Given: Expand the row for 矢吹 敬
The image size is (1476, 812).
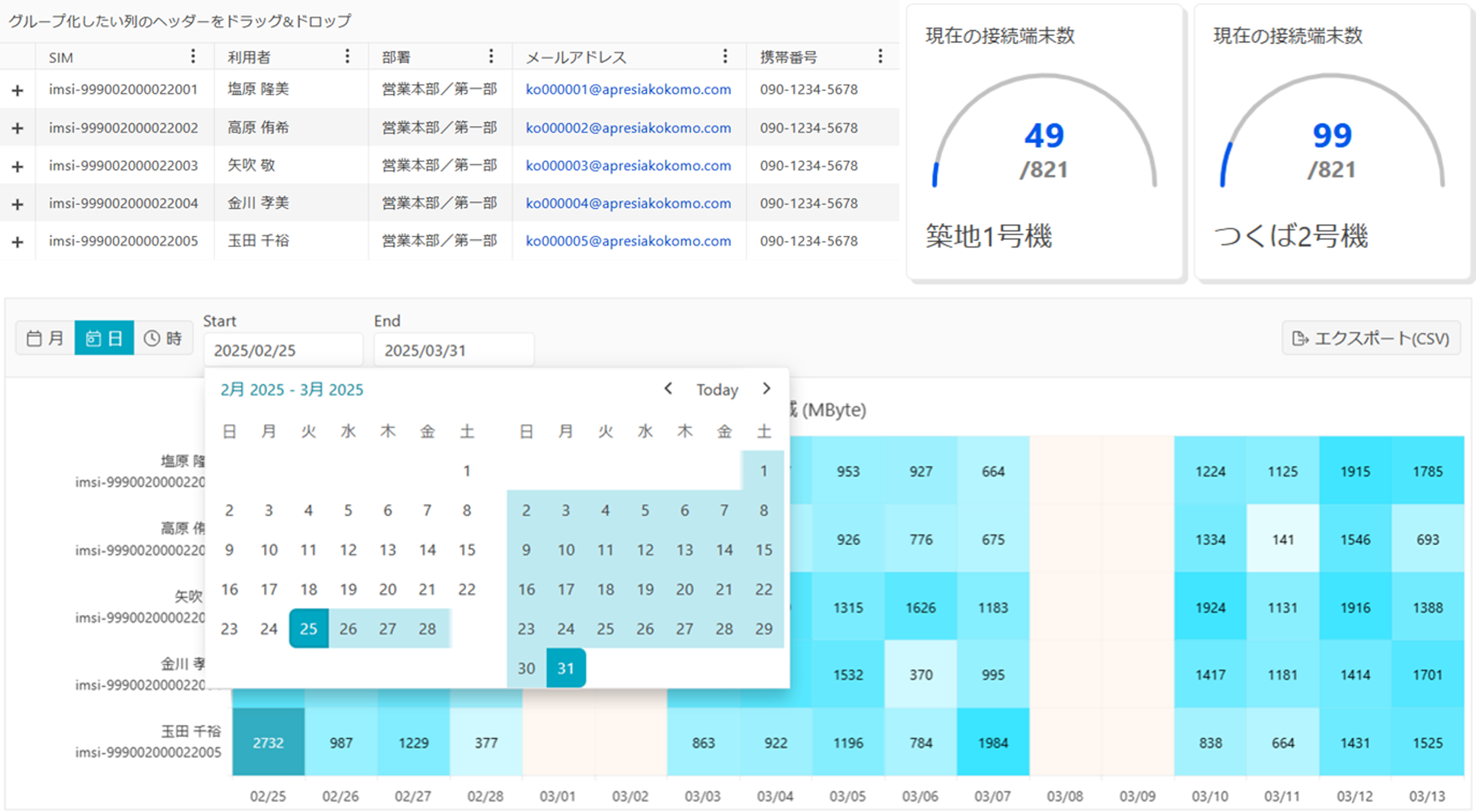Looking at the screenshot, I should tap(18, 165).
